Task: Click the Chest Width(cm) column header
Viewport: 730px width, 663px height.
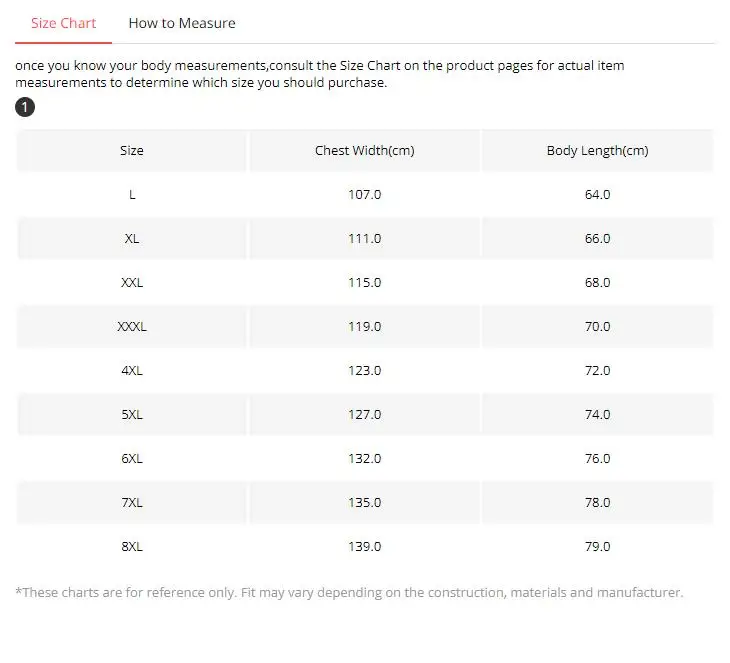Action: [364, 151]
